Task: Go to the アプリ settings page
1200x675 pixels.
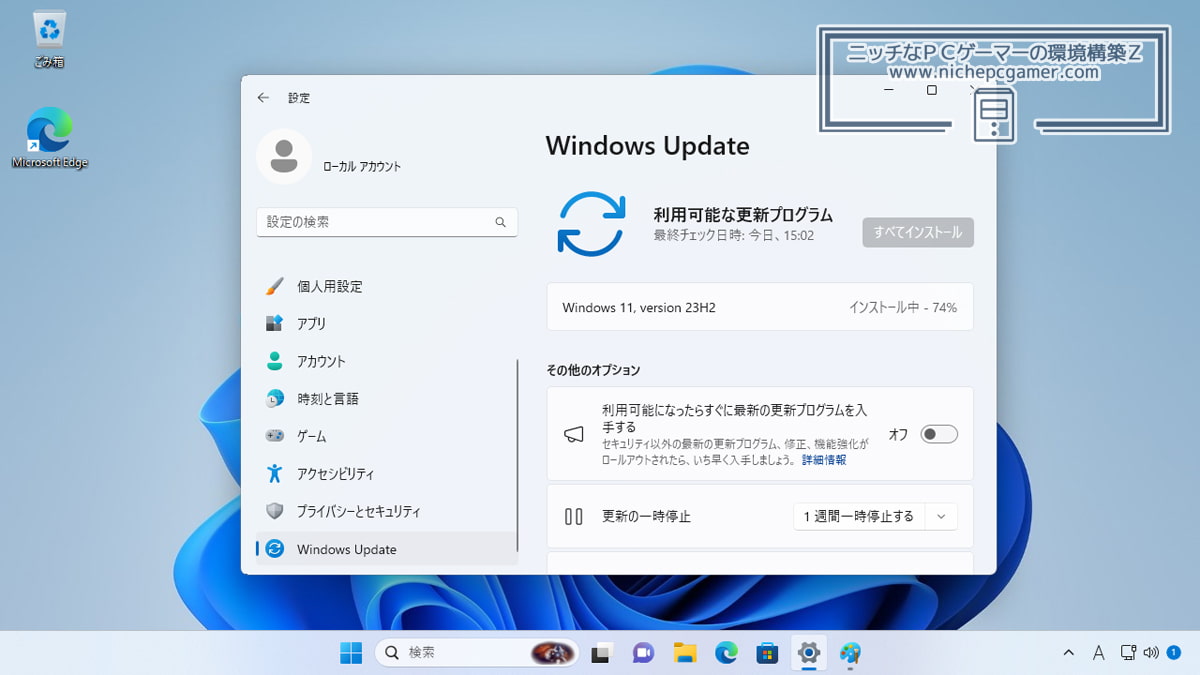Action: click(387, 324)
